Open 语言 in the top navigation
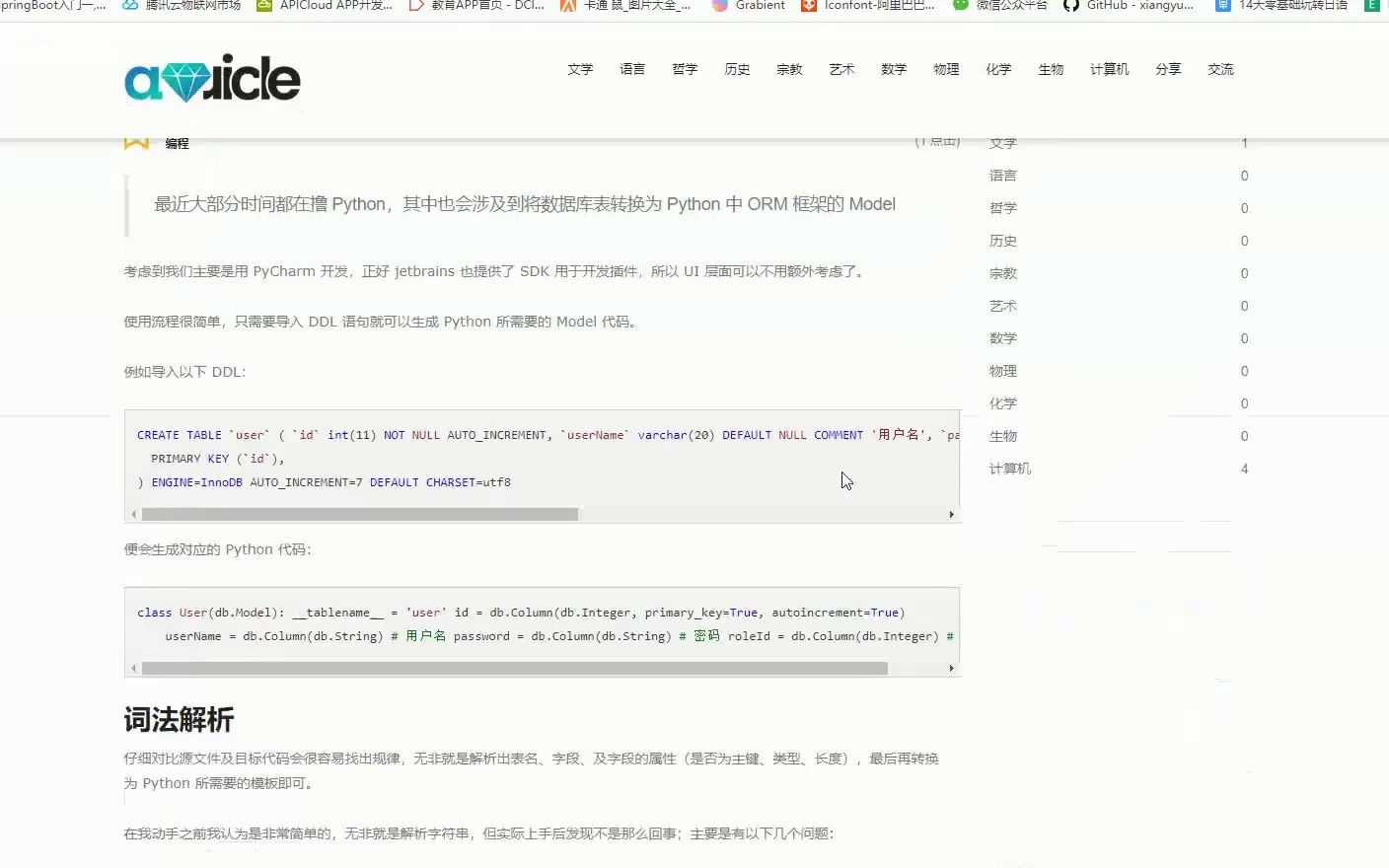The image size is (1389, 868). [x=632, y=69]
